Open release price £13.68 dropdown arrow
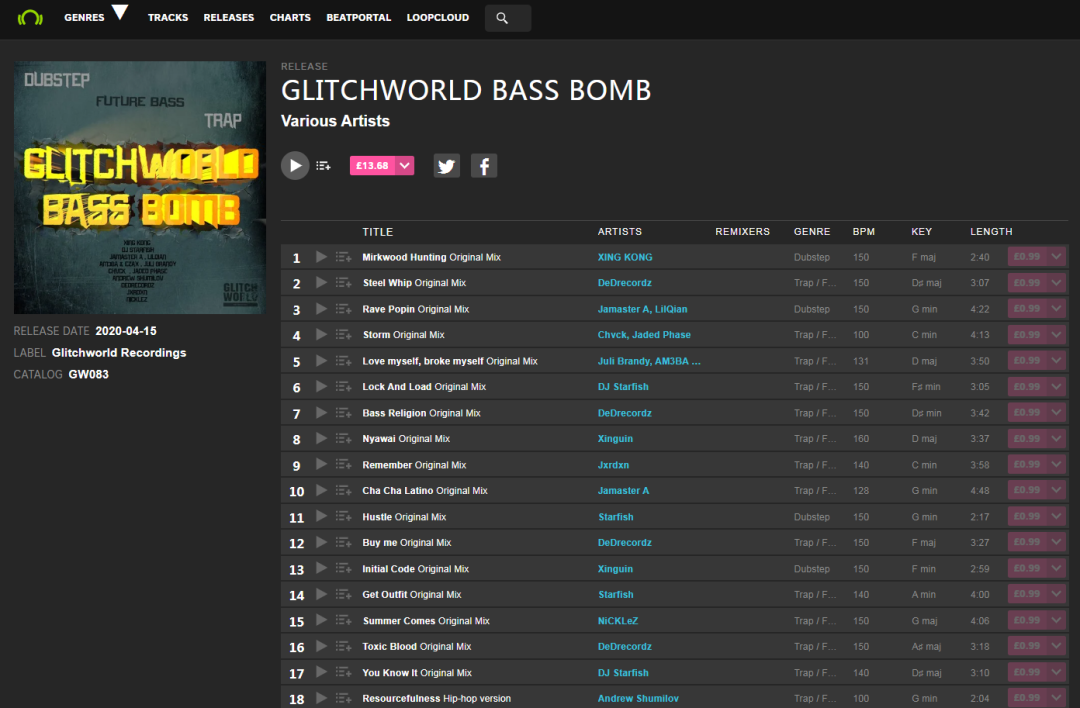The image size is (1080, 708). point(405,165)
